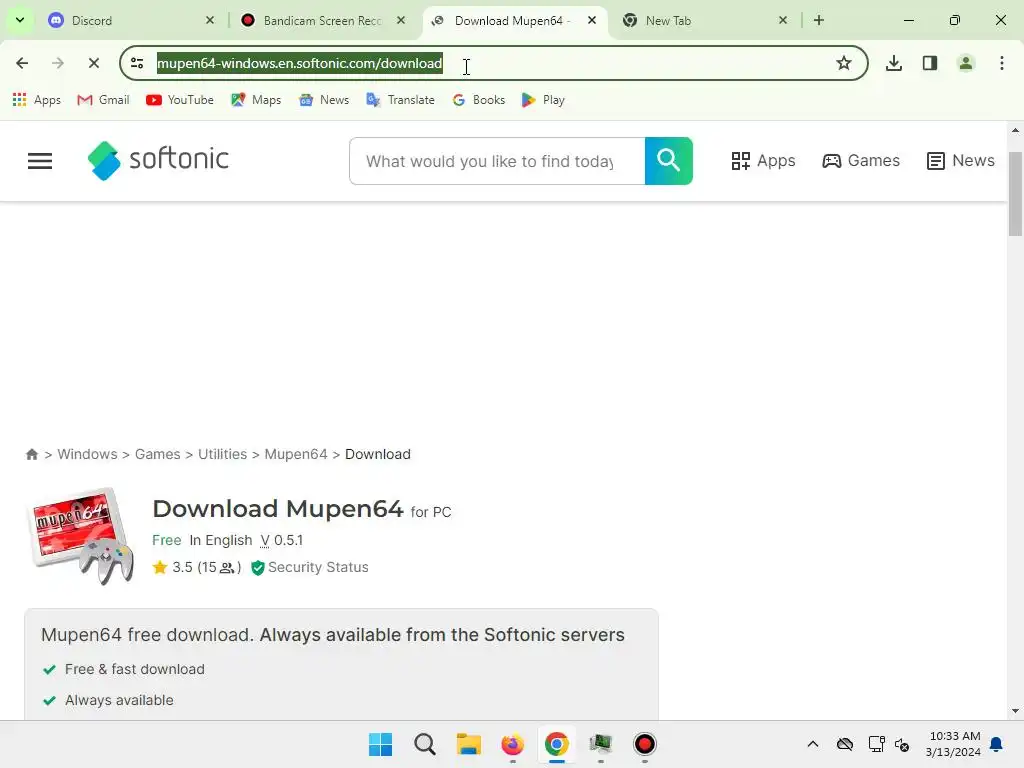The image size is (1024, 768).
Task: Click the V 0.5.1 version label
Action: 281,540
